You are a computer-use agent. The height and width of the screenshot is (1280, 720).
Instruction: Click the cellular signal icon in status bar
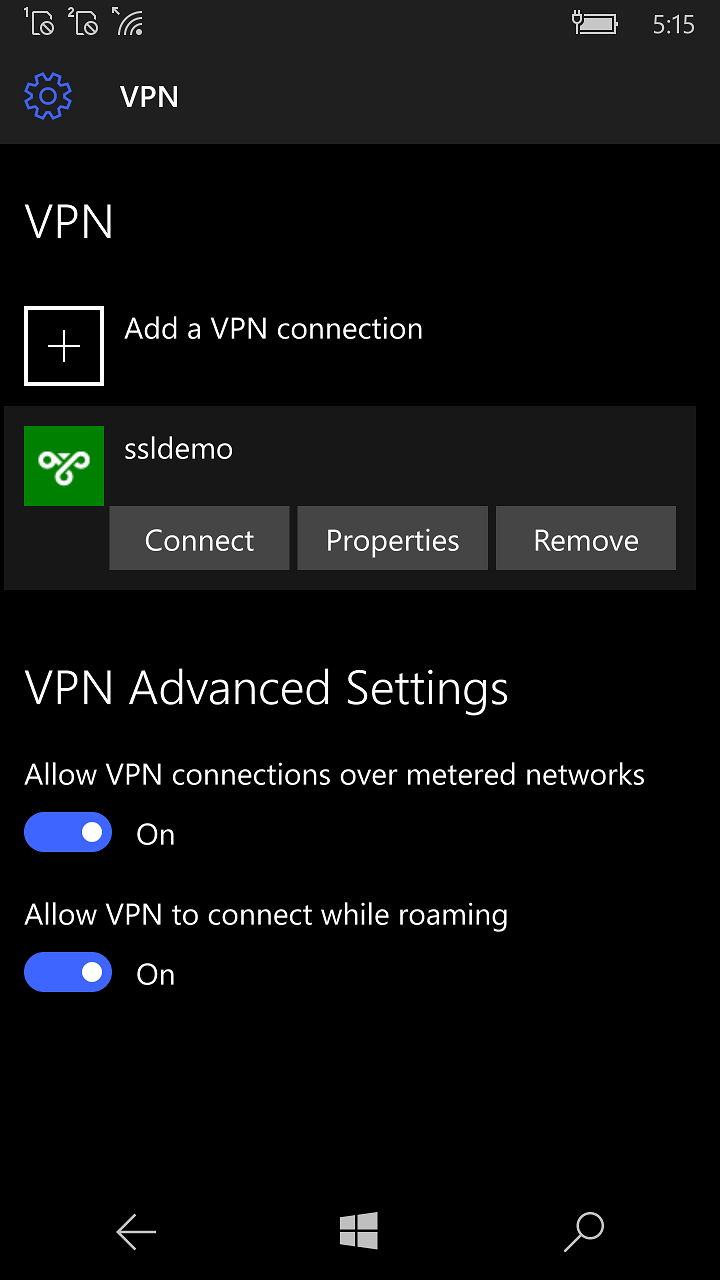tap(130, 22)
